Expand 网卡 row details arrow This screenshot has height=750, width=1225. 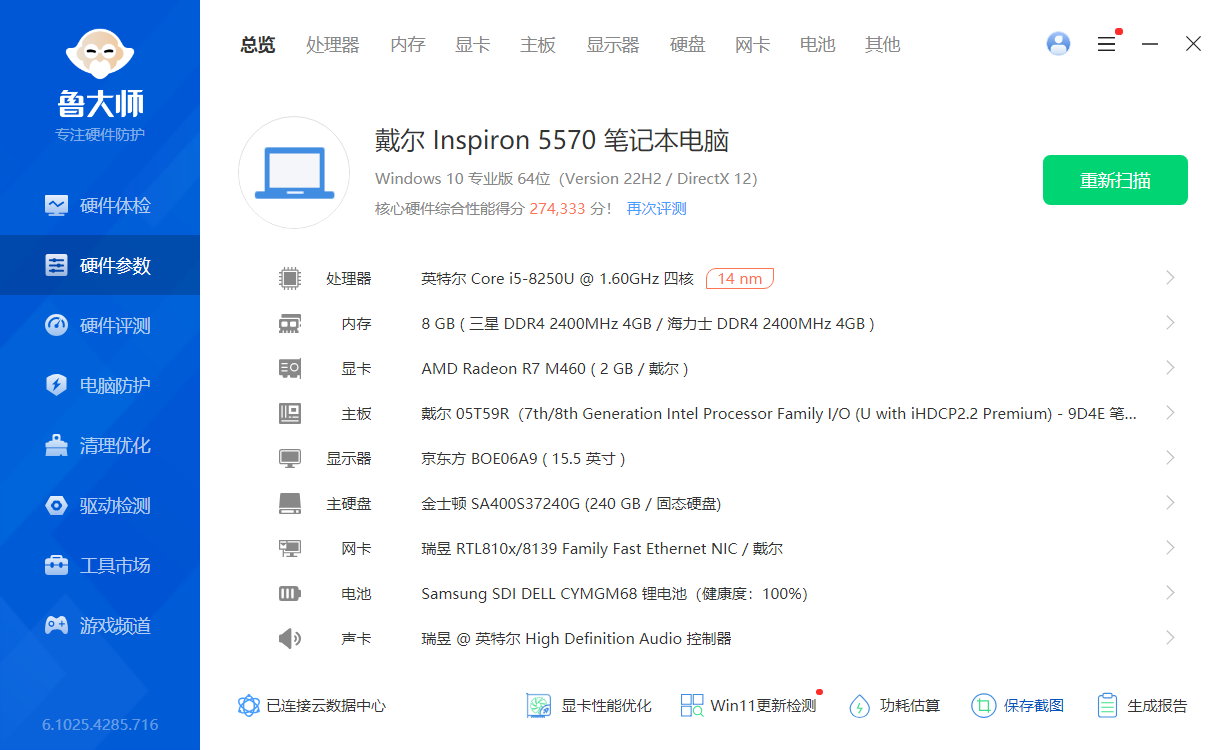click(x=1170, y=548)
